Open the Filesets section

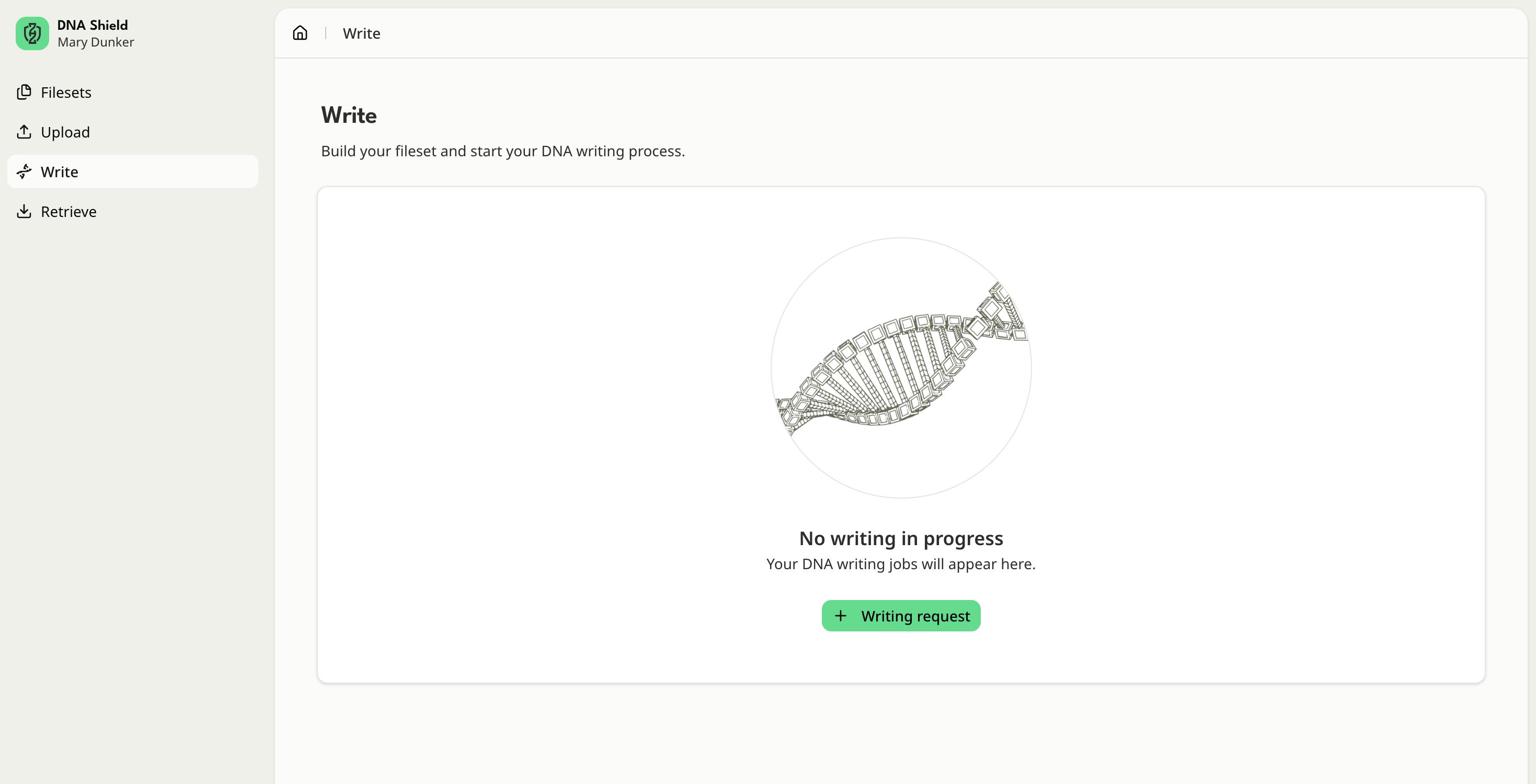pyautogui.click(x=132, y=93)
